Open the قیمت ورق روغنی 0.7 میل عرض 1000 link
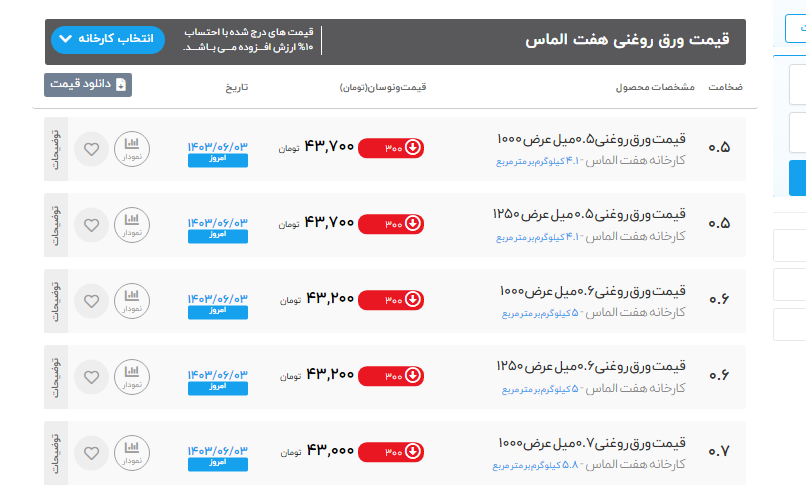This screenshot has width=806, height=489. coord(590,442)
